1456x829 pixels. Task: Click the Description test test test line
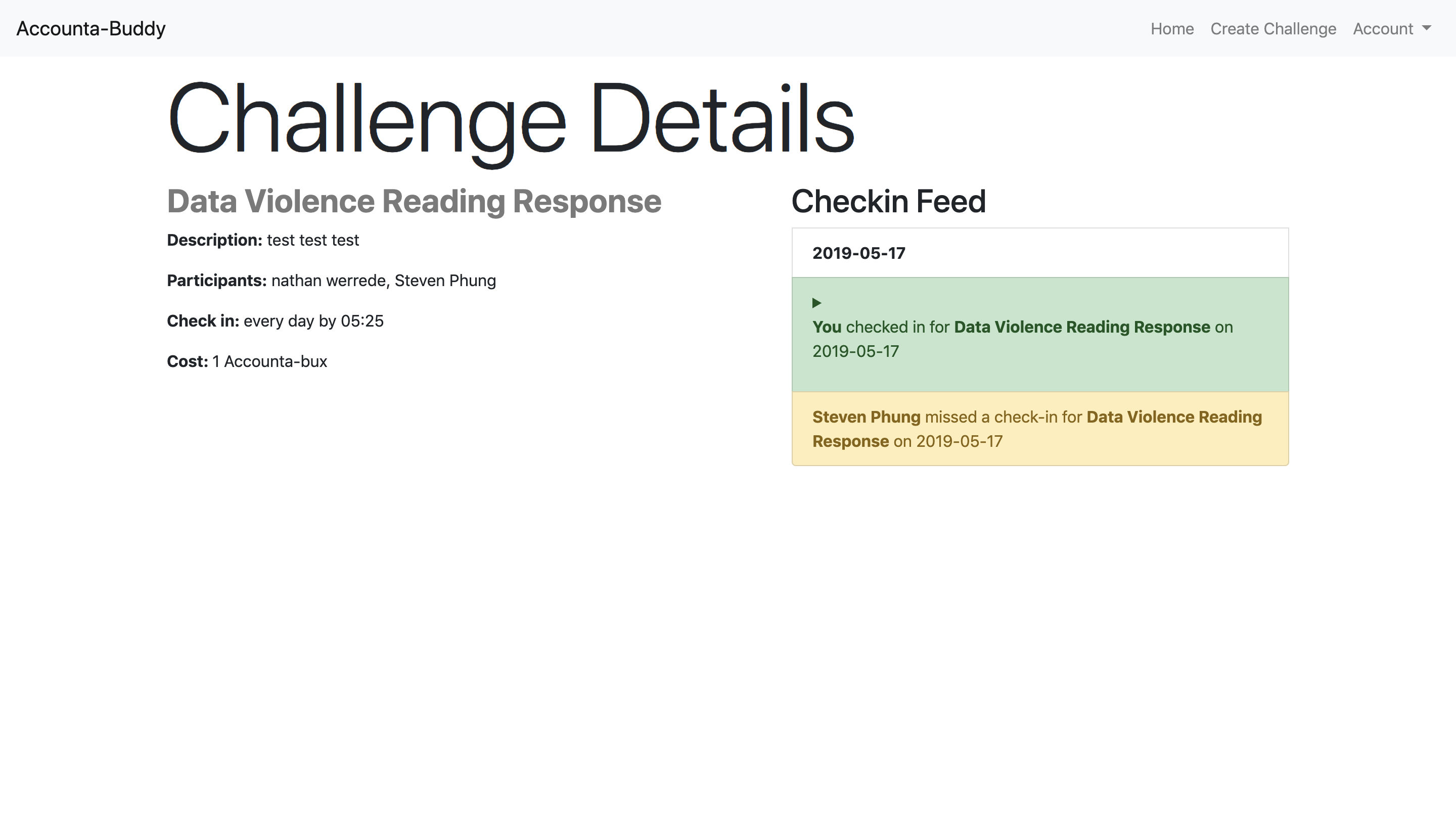263,240
